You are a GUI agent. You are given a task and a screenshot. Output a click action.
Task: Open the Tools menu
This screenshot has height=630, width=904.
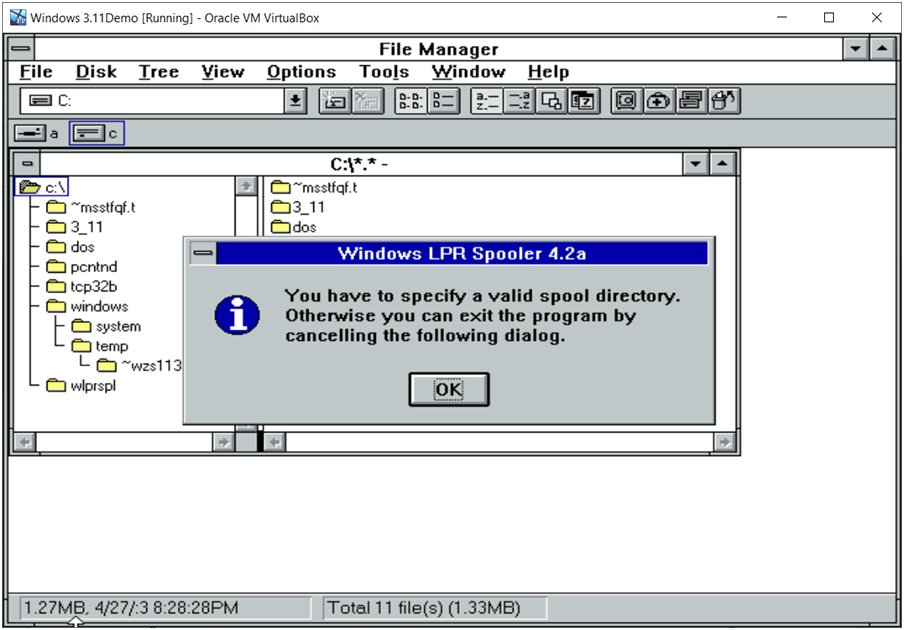point(384,71)
